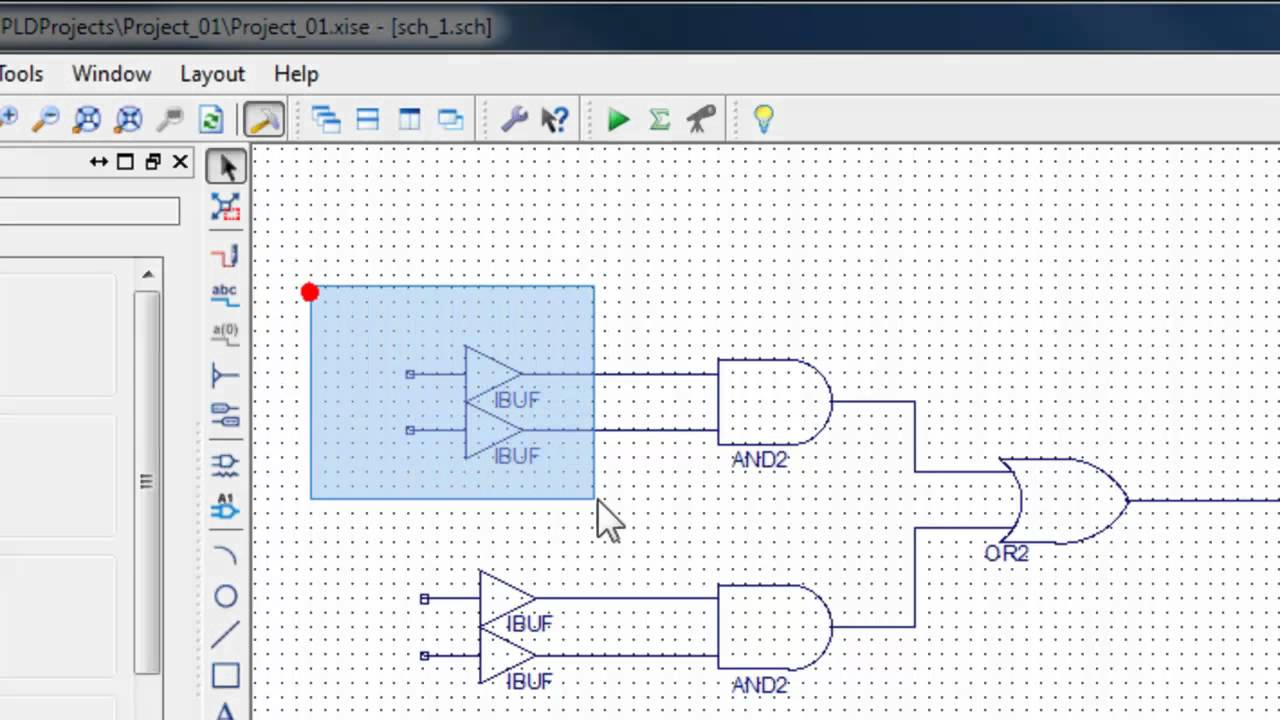
Task: Select the A1 Add Instance Name tool
Action: point(225,506)
